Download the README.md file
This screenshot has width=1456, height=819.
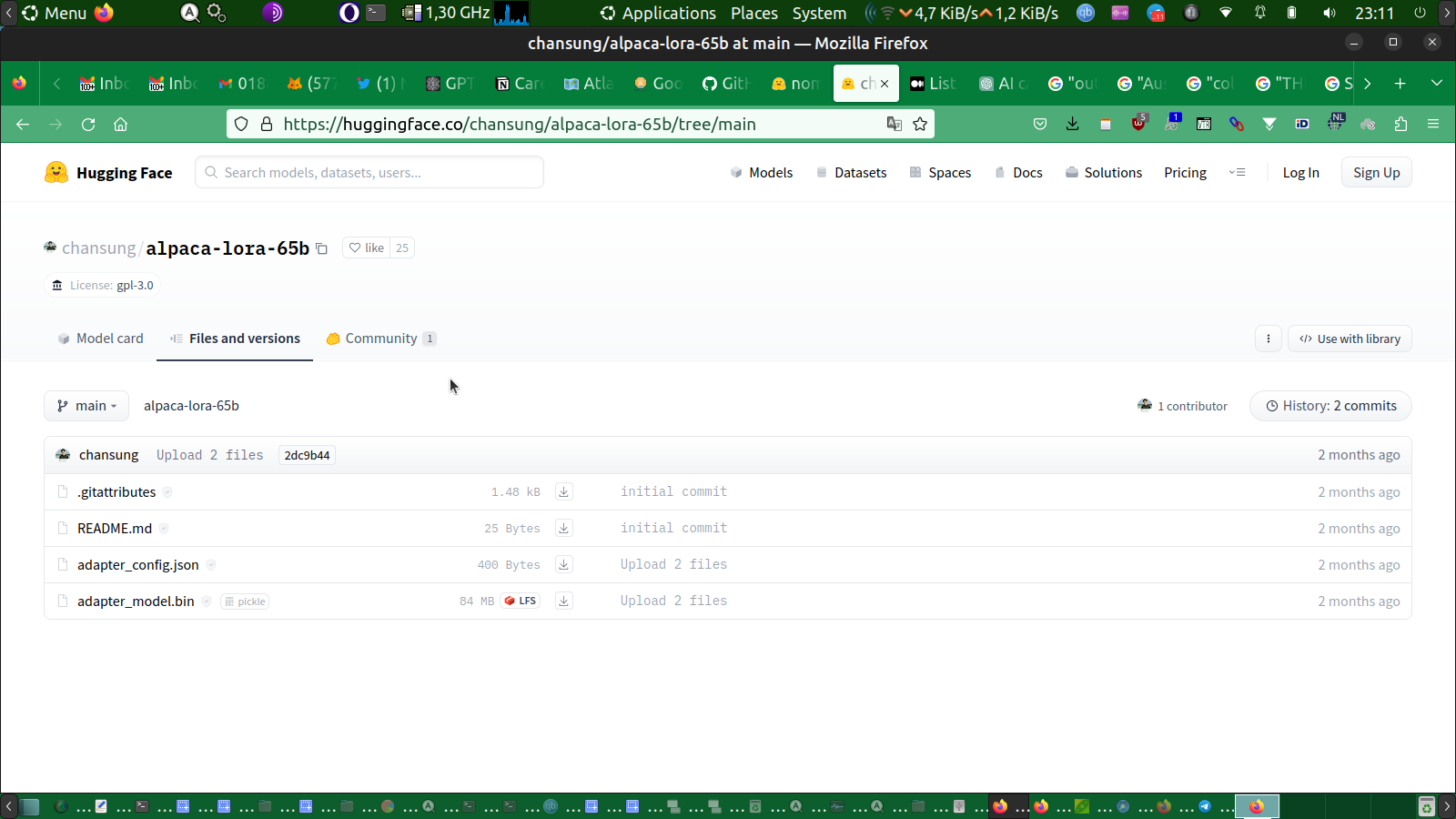click(x=564, y=528)
